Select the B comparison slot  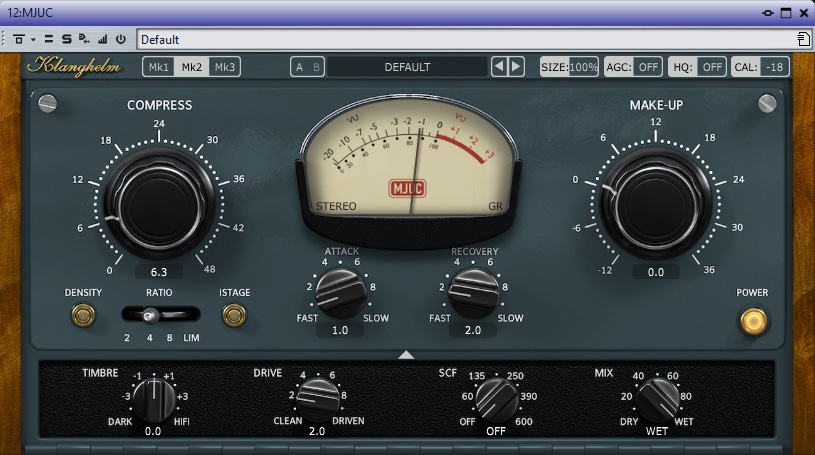click(x=316, y=67)
